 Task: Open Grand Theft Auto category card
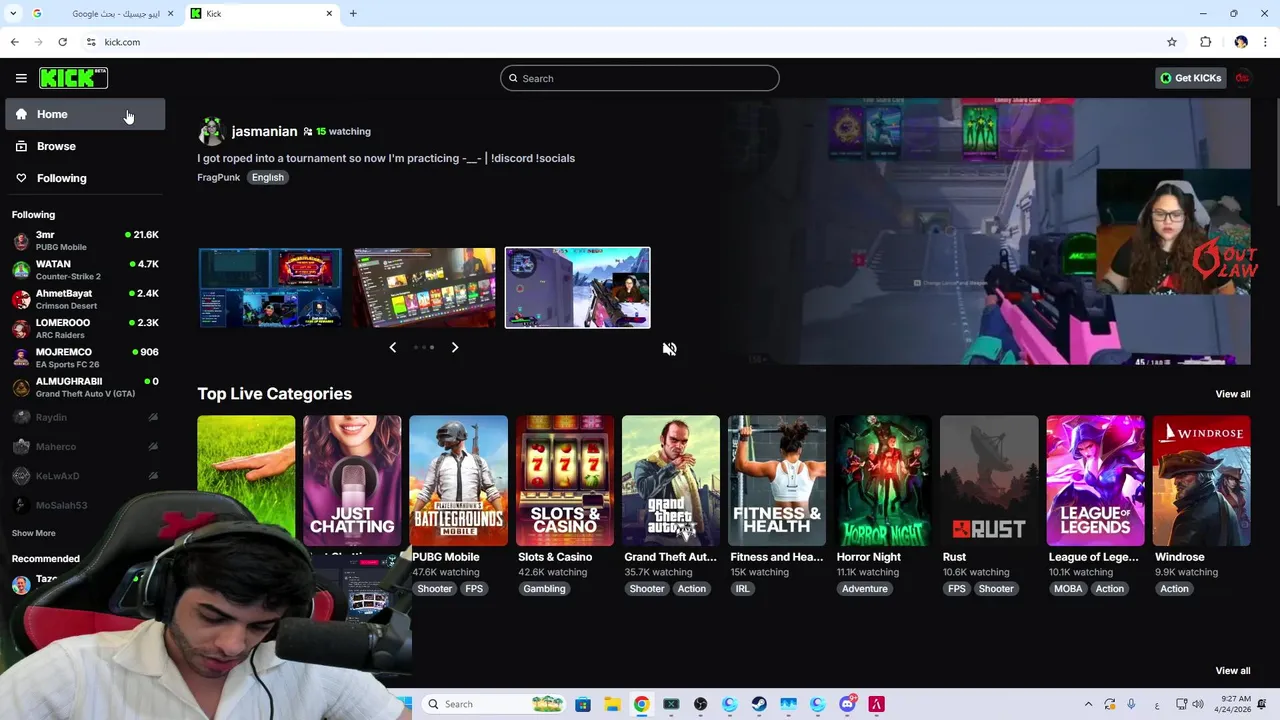pyautogui.click(x=670, y=481)
